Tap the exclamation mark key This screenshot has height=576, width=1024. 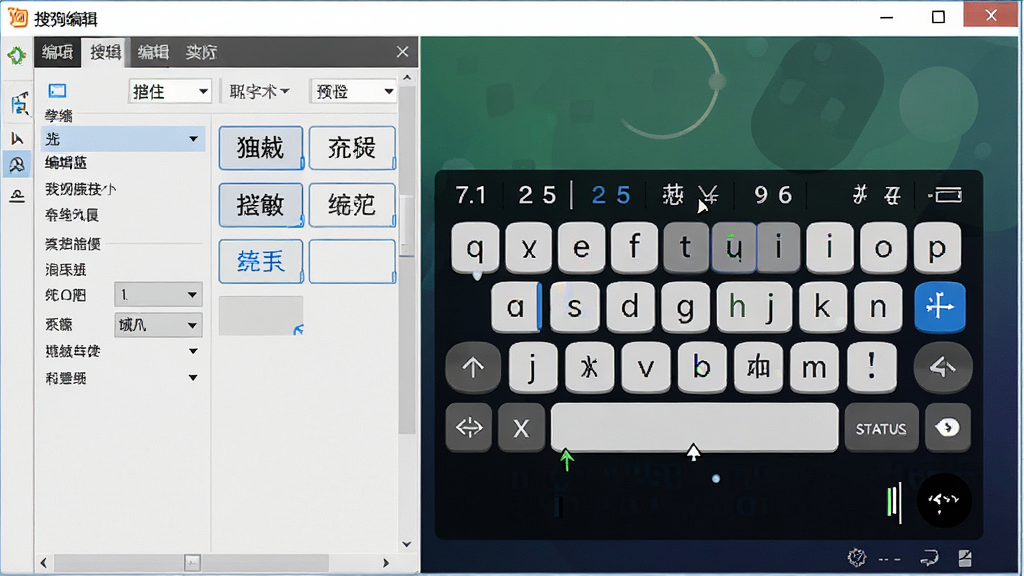[x=871, y=366]
